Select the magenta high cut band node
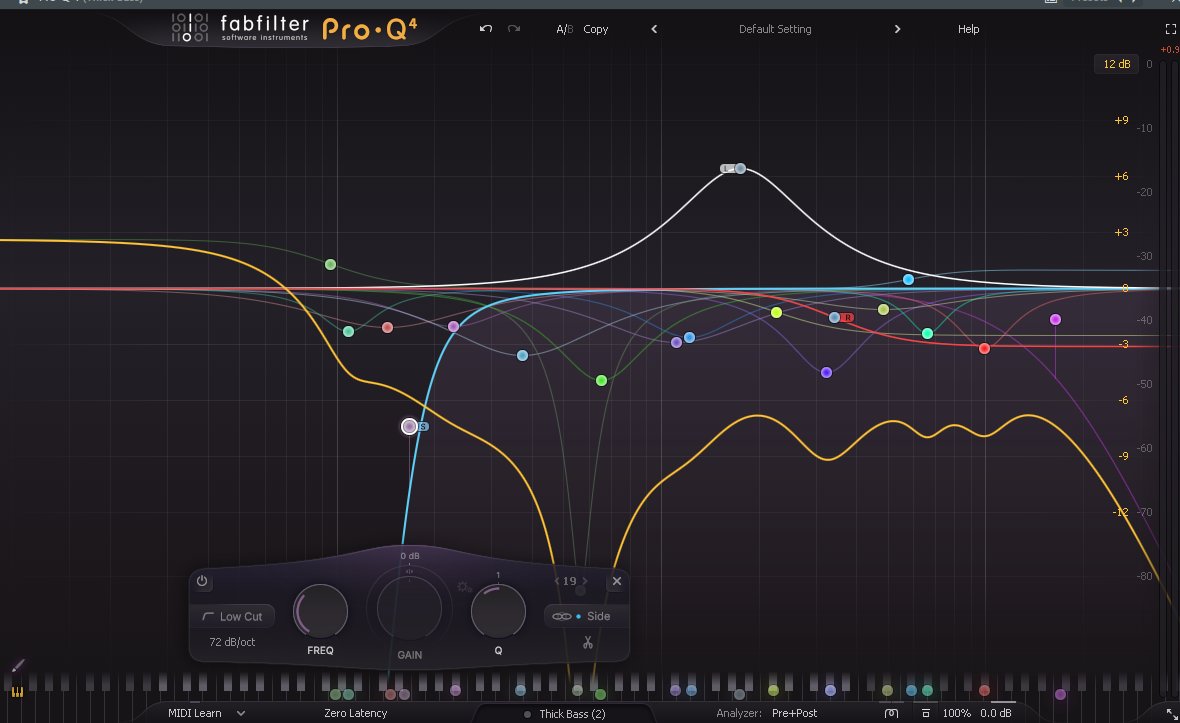The height and width of the screenshot is (723, 1180). click(x=1055, y=320)
